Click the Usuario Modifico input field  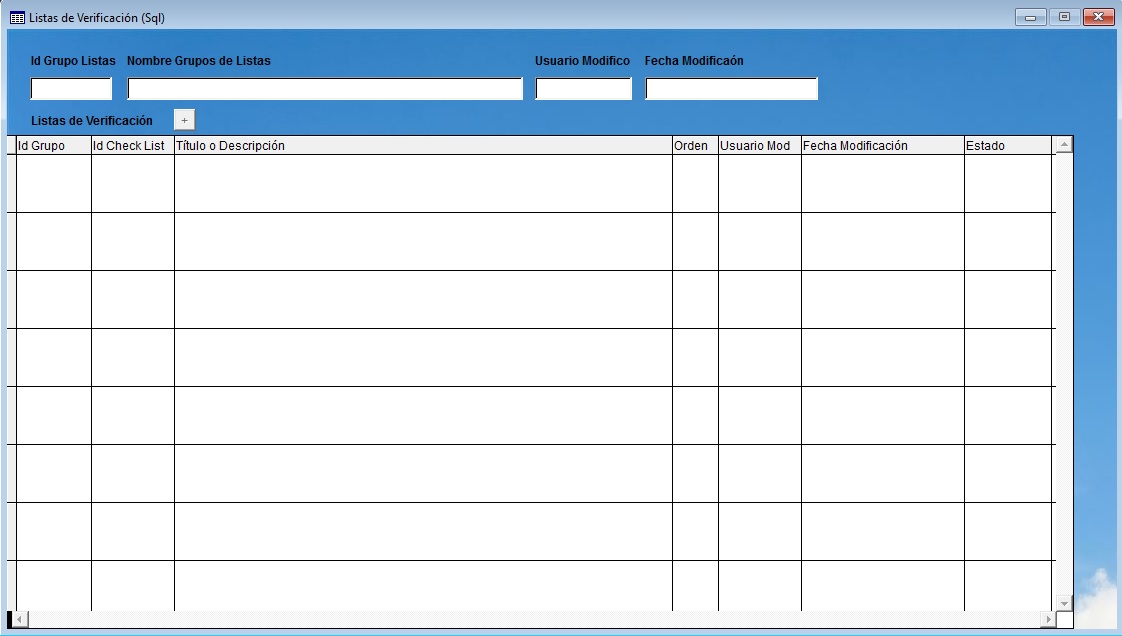point(583,89)
